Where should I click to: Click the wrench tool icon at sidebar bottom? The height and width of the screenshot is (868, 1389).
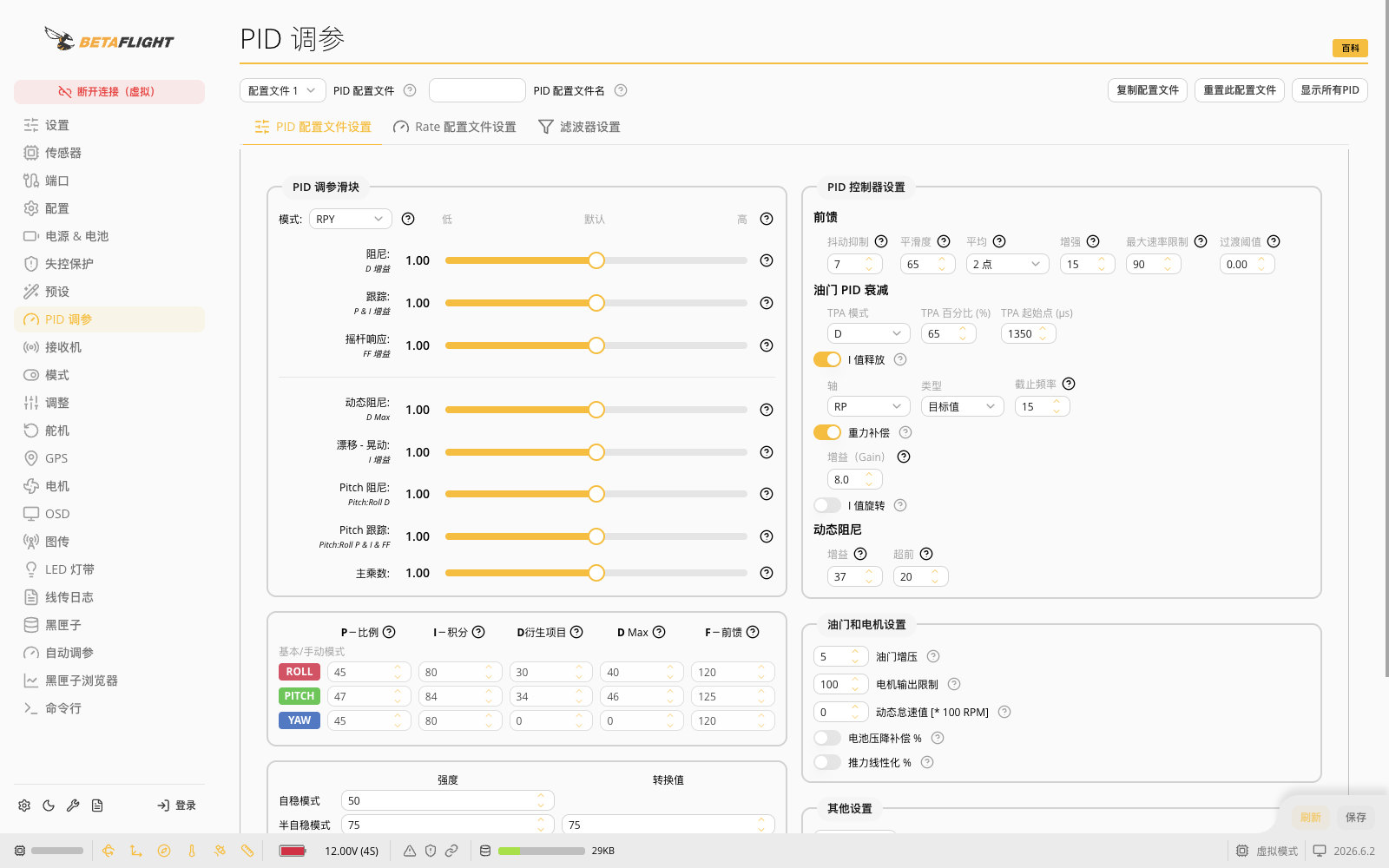(73, 806)
